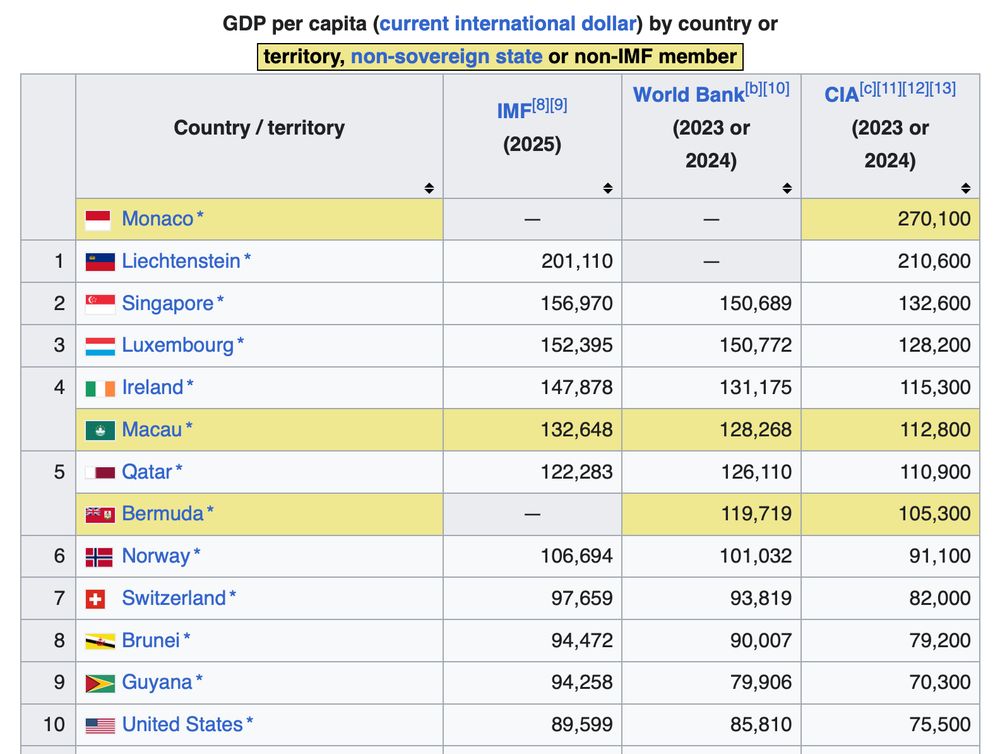Click the United States flag icon
This screenshot has width=1000, height=754.
(98, 724)
